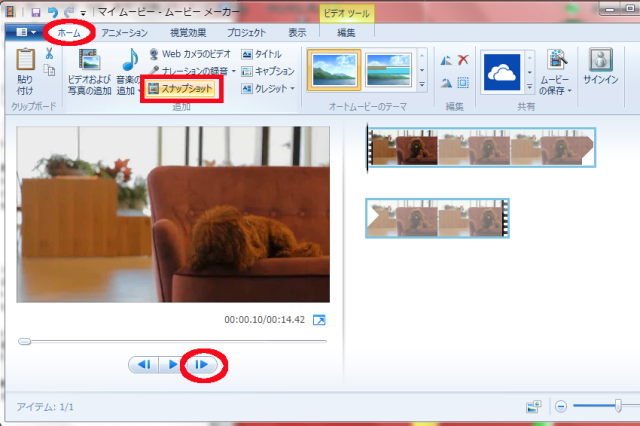Select the first AutoMovie theme thumbnail

333,71
